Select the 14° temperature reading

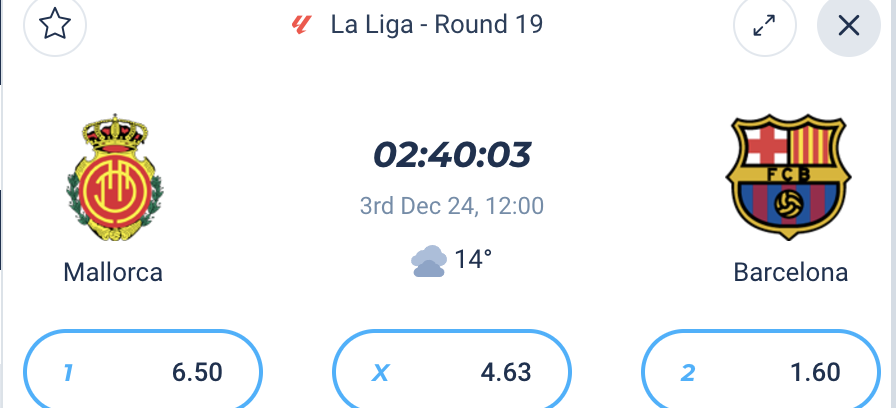coord(473,260)
